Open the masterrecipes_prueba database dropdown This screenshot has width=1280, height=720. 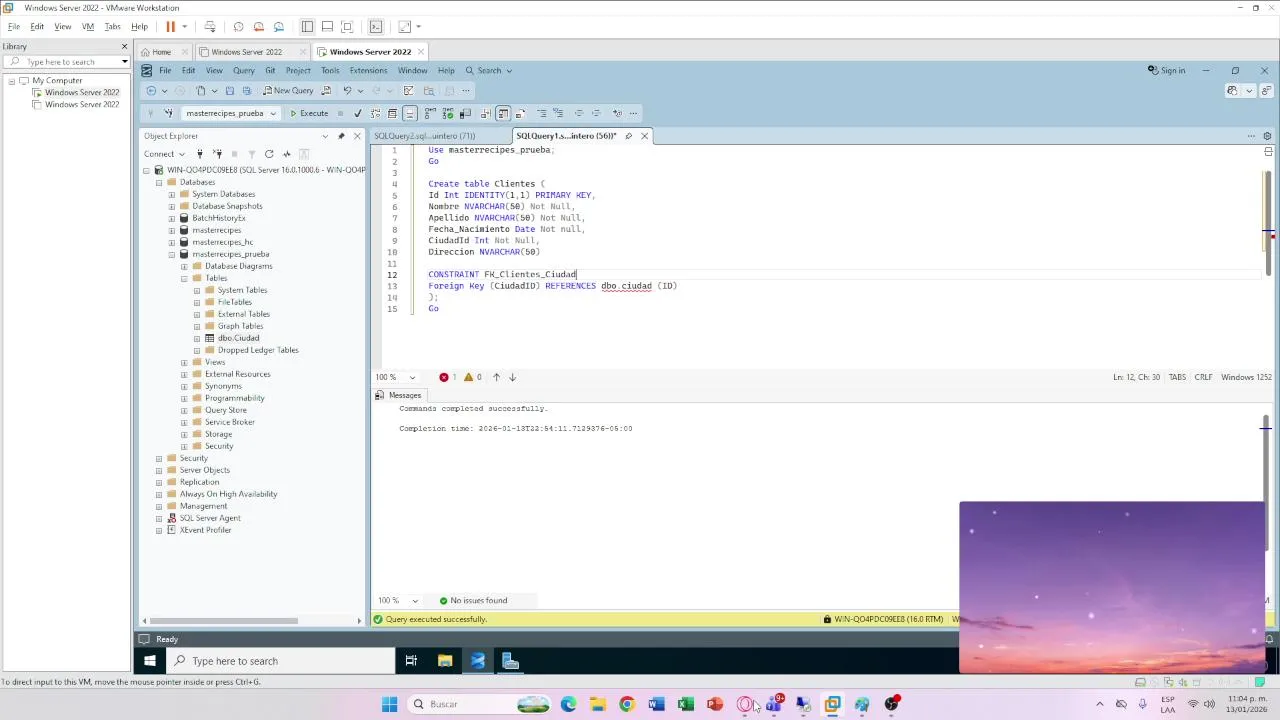(x=273, y=113)
